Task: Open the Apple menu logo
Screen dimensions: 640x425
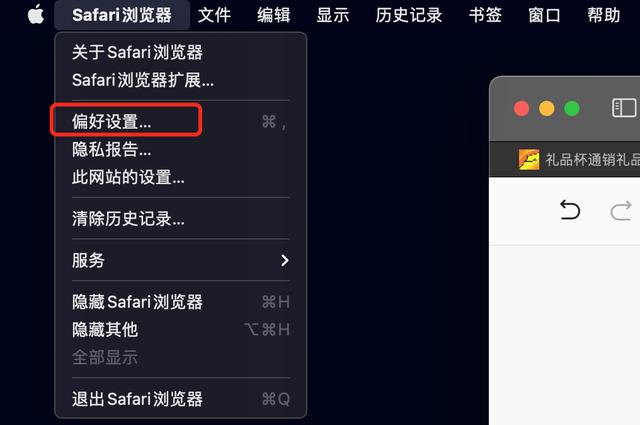Action: pos(36,15)
